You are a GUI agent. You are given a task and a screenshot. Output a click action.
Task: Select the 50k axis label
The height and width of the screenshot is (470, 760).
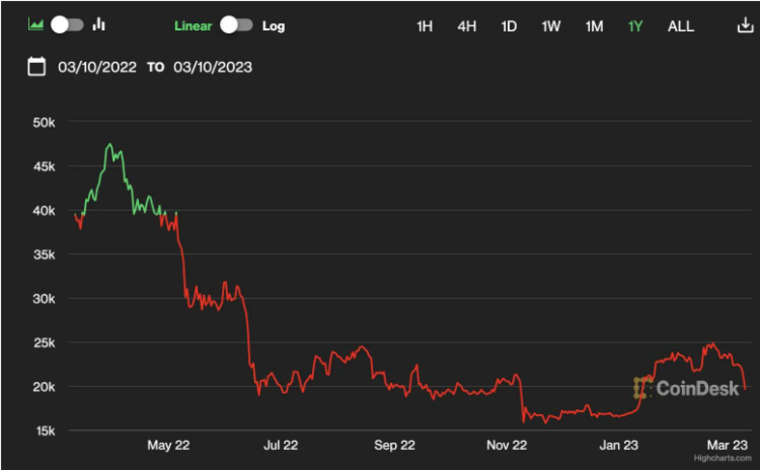tap(44, 123)
